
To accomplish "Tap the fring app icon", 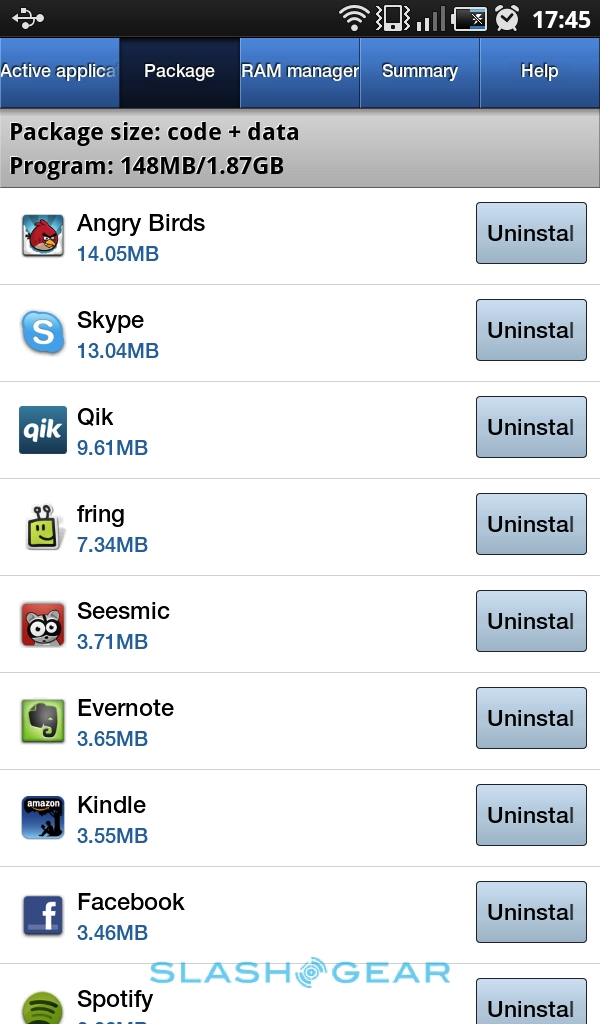I will pos(42,527).
